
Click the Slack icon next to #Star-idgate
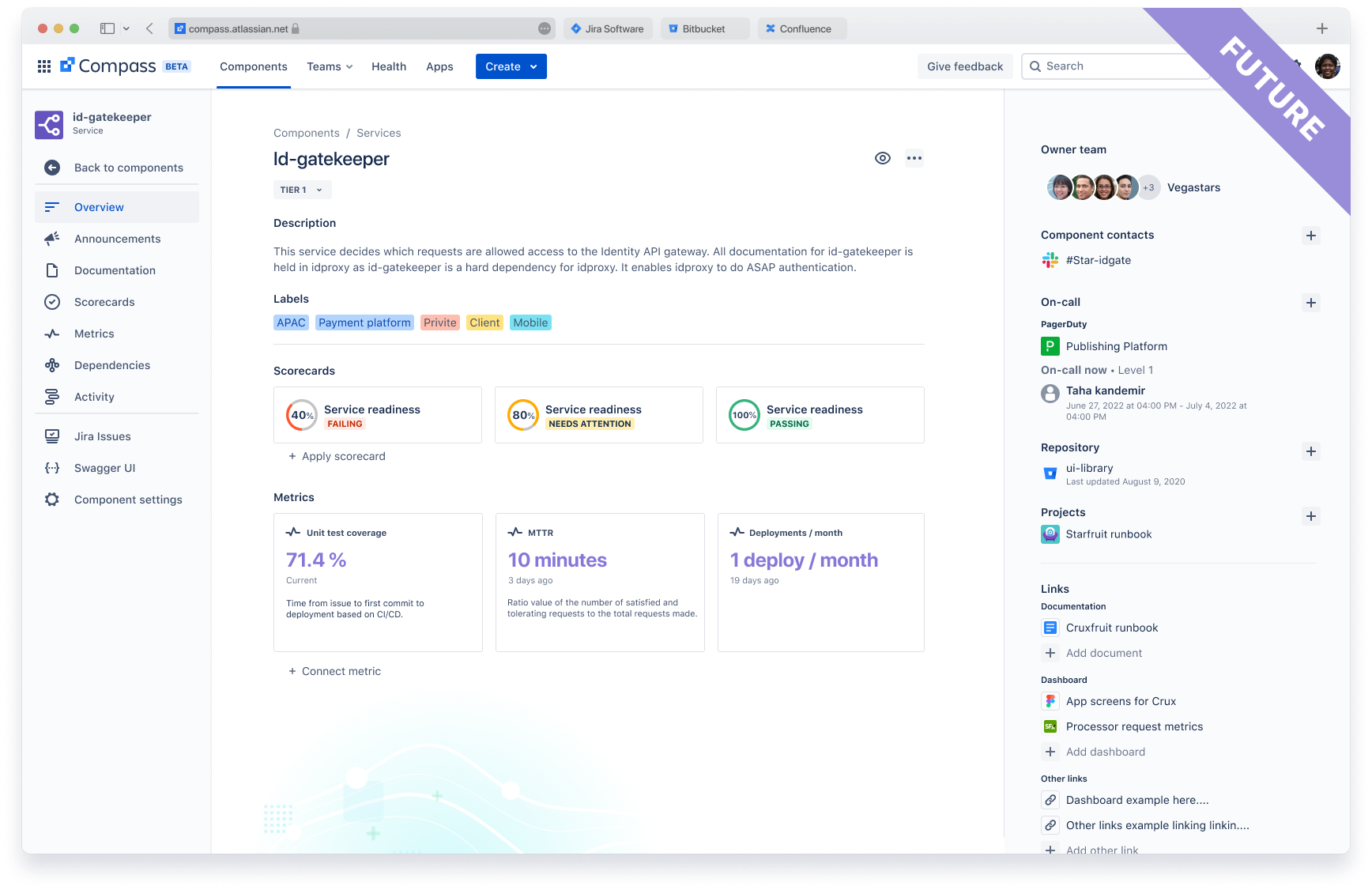tap(1050, 259)
